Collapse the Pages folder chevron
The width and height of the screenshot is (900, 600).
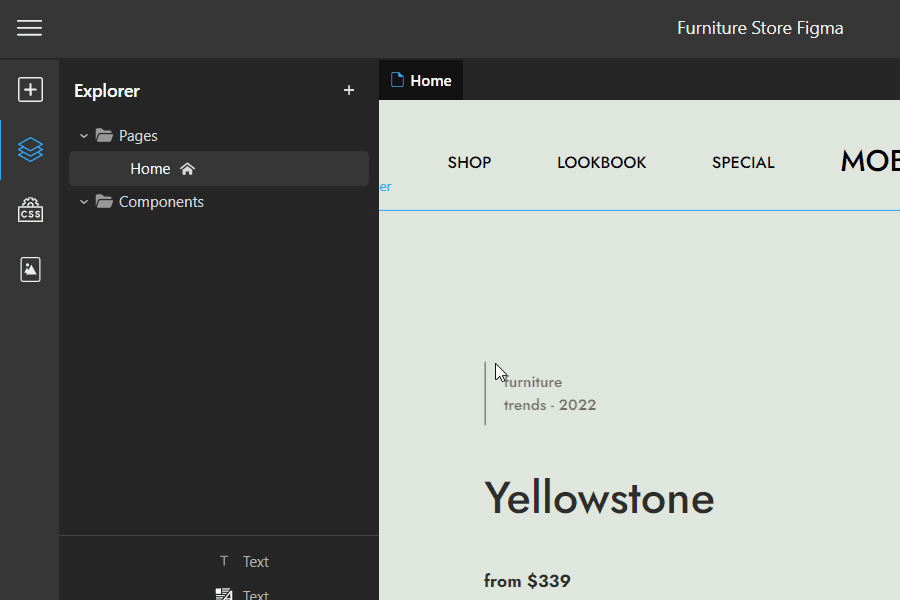[x=84, y=136]
